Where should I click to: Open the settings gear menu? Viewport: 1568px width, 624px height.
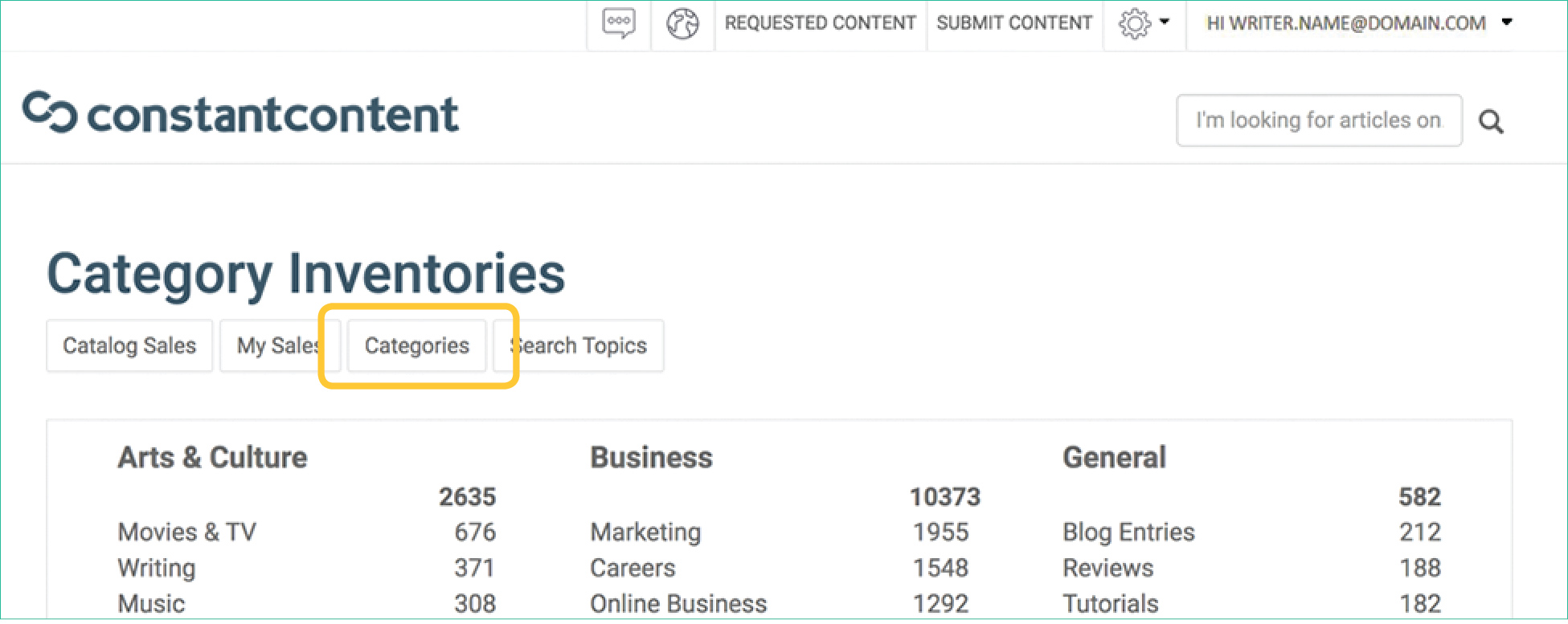(1134, 23)
